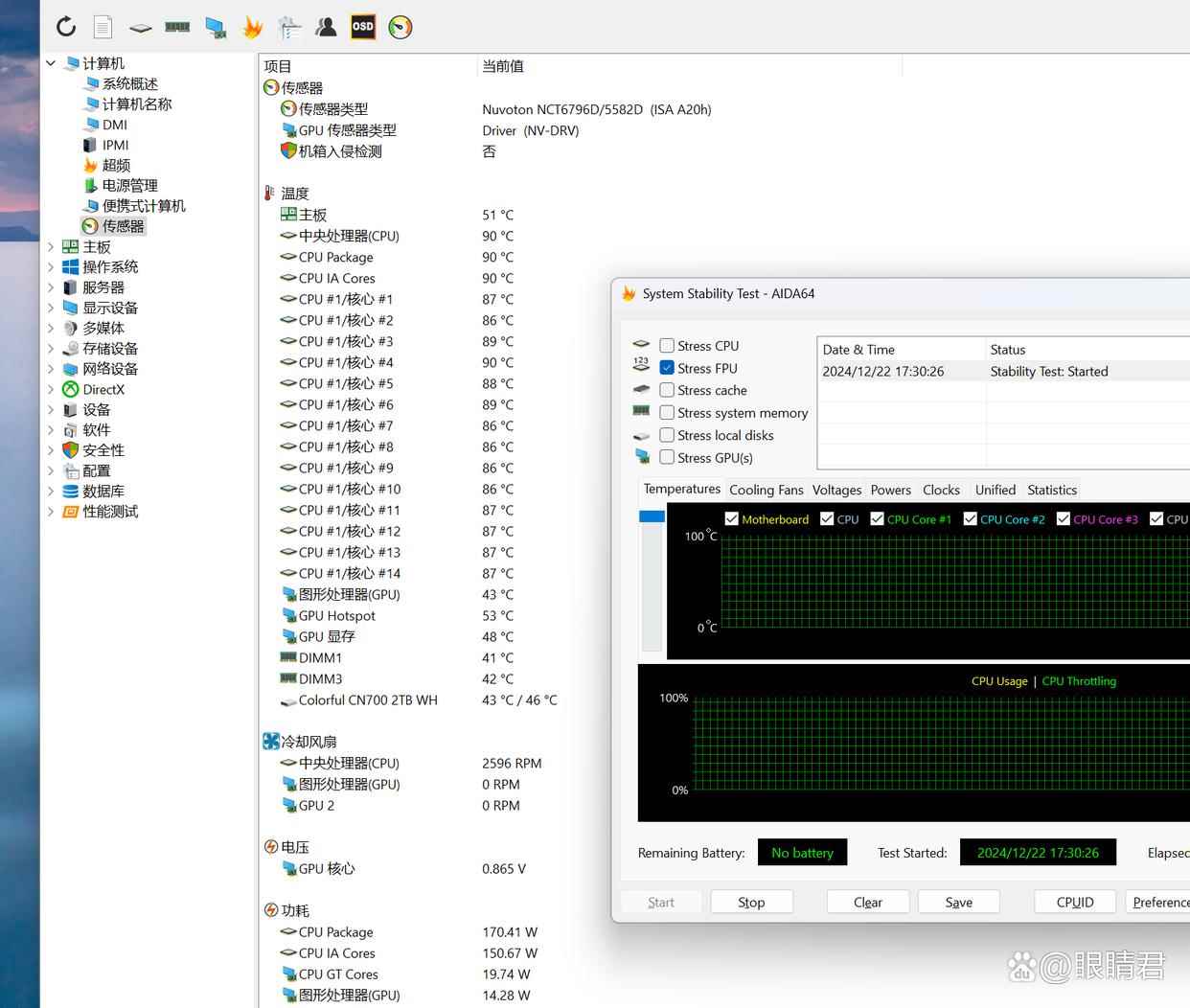Viewport: 1190px width, 1008px height.
Task: Switch to the Temperatures tab
Action: point(682,489)
